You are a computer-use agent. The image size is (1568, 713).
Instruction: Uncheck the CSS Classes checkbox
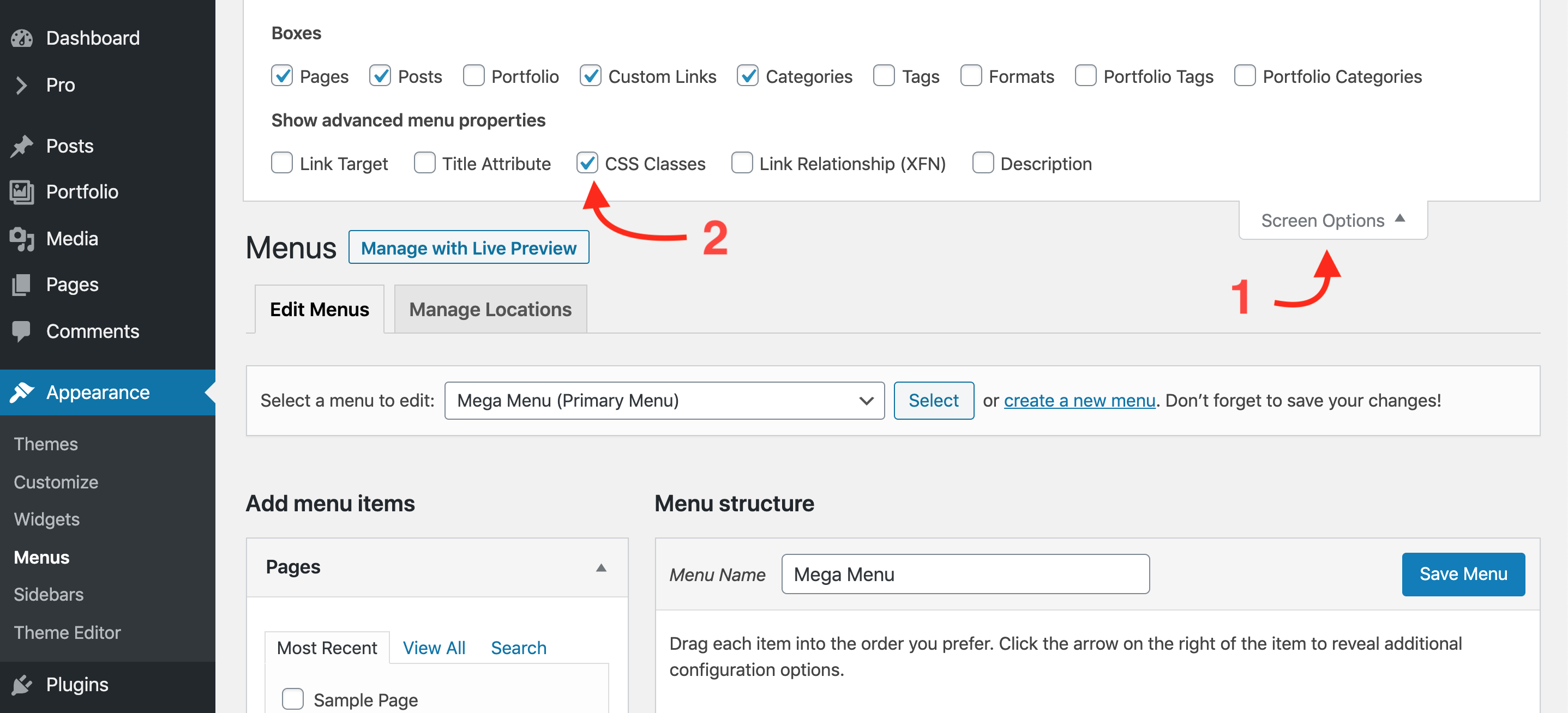(587, 163)
